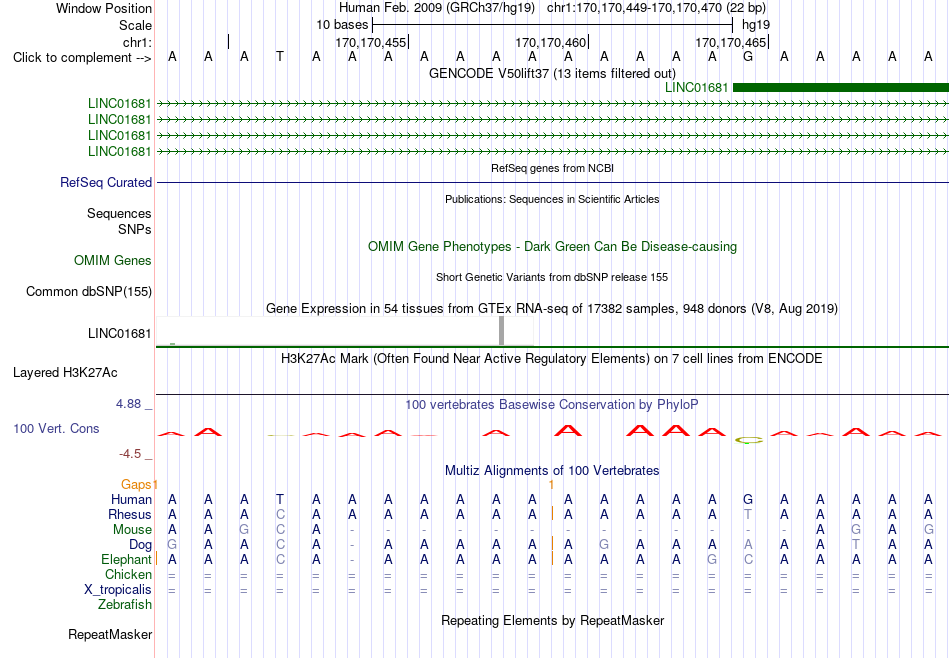Click the SNPs track label
This screenshot has height=658, width=950.
point(135,229)
